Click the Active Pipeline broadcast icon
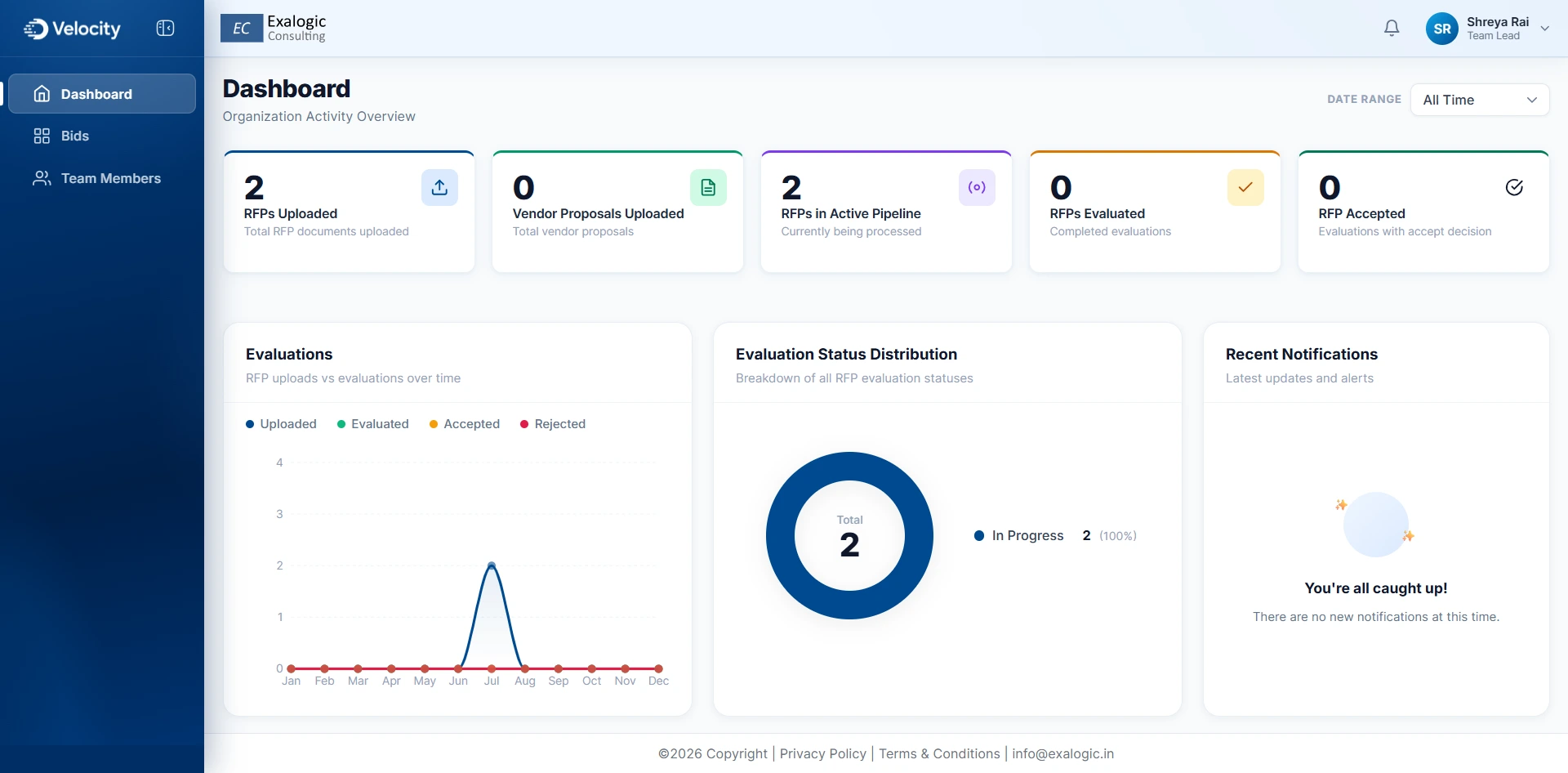1568x773 pixels. coord(977,187)
